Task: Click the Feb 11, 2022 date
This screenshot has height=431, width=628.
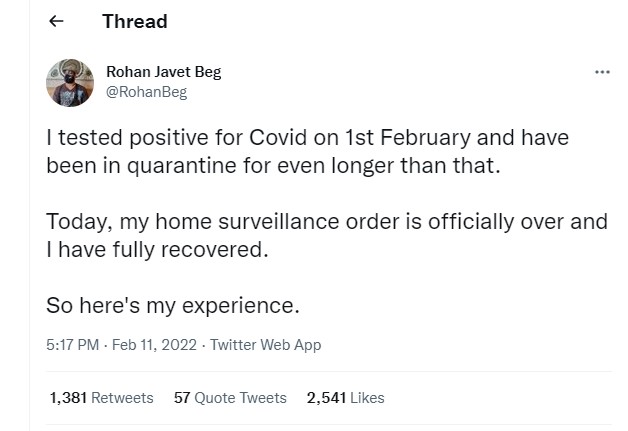Action: coord(153,344)
